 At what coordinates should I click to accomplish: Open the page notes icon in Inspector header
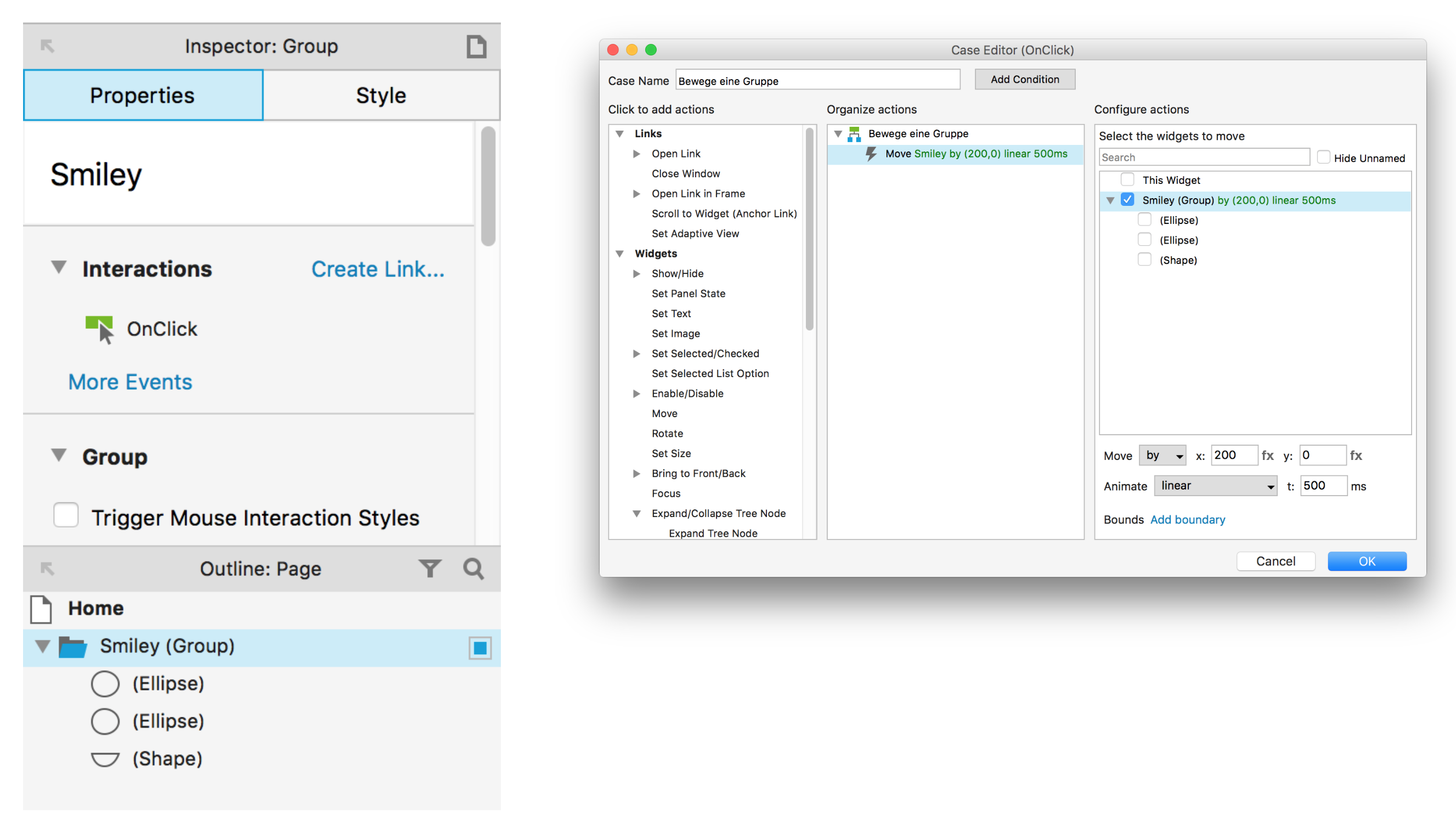click(x=476, y=46)
